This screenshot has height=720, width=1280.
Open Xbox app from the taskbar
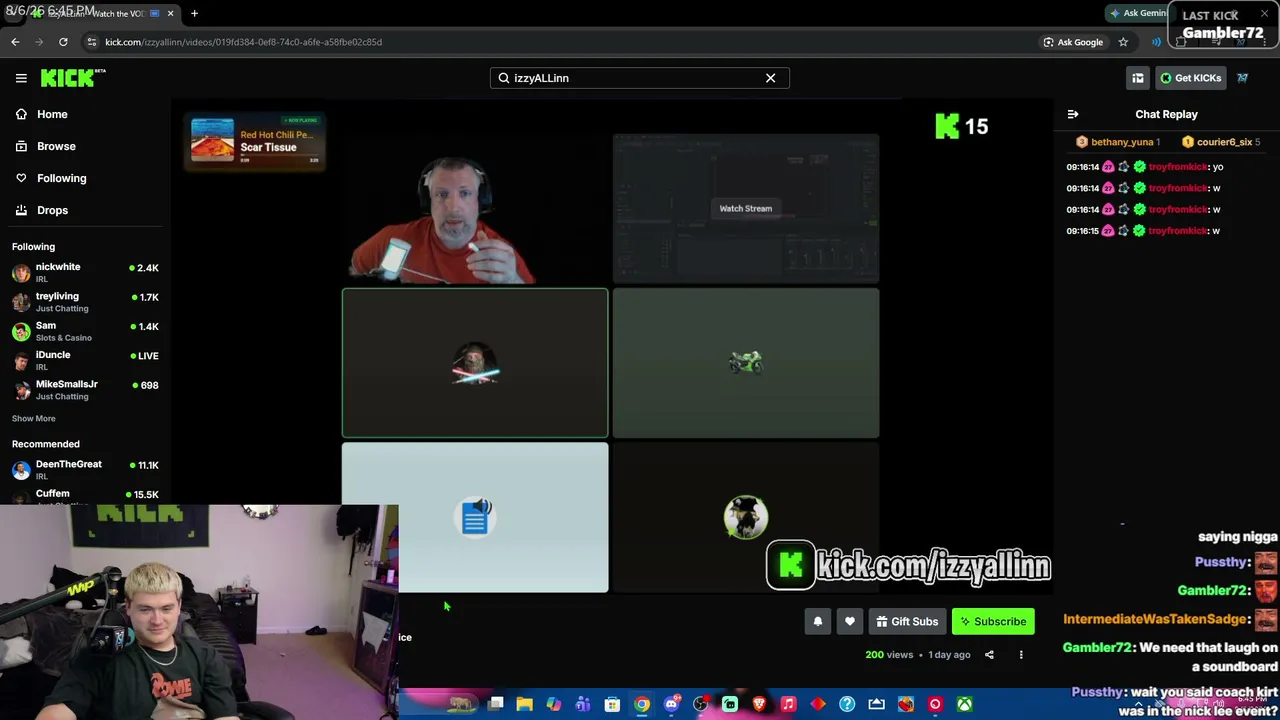click(x=964, y=704)
